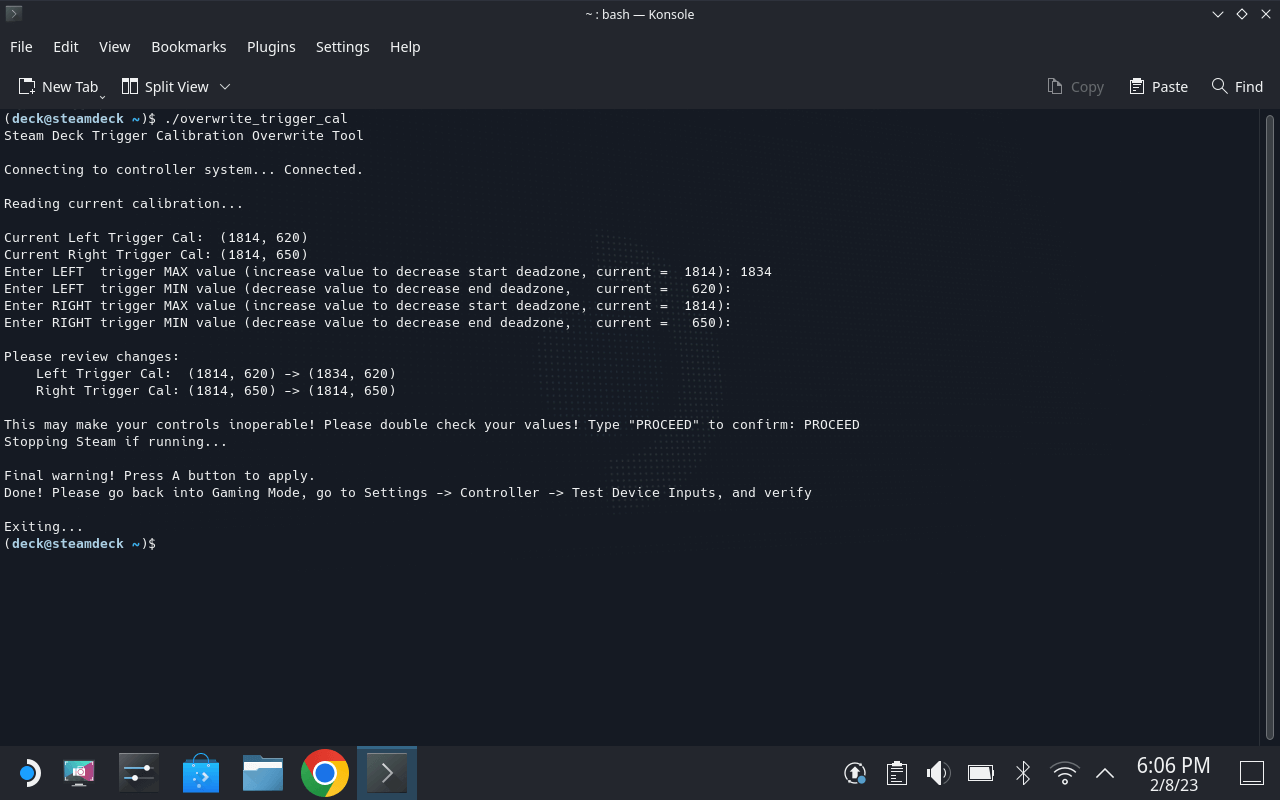Launch Google Chrome from the taskbar
The image size is (1280, 800).
(x=325, y=773)
